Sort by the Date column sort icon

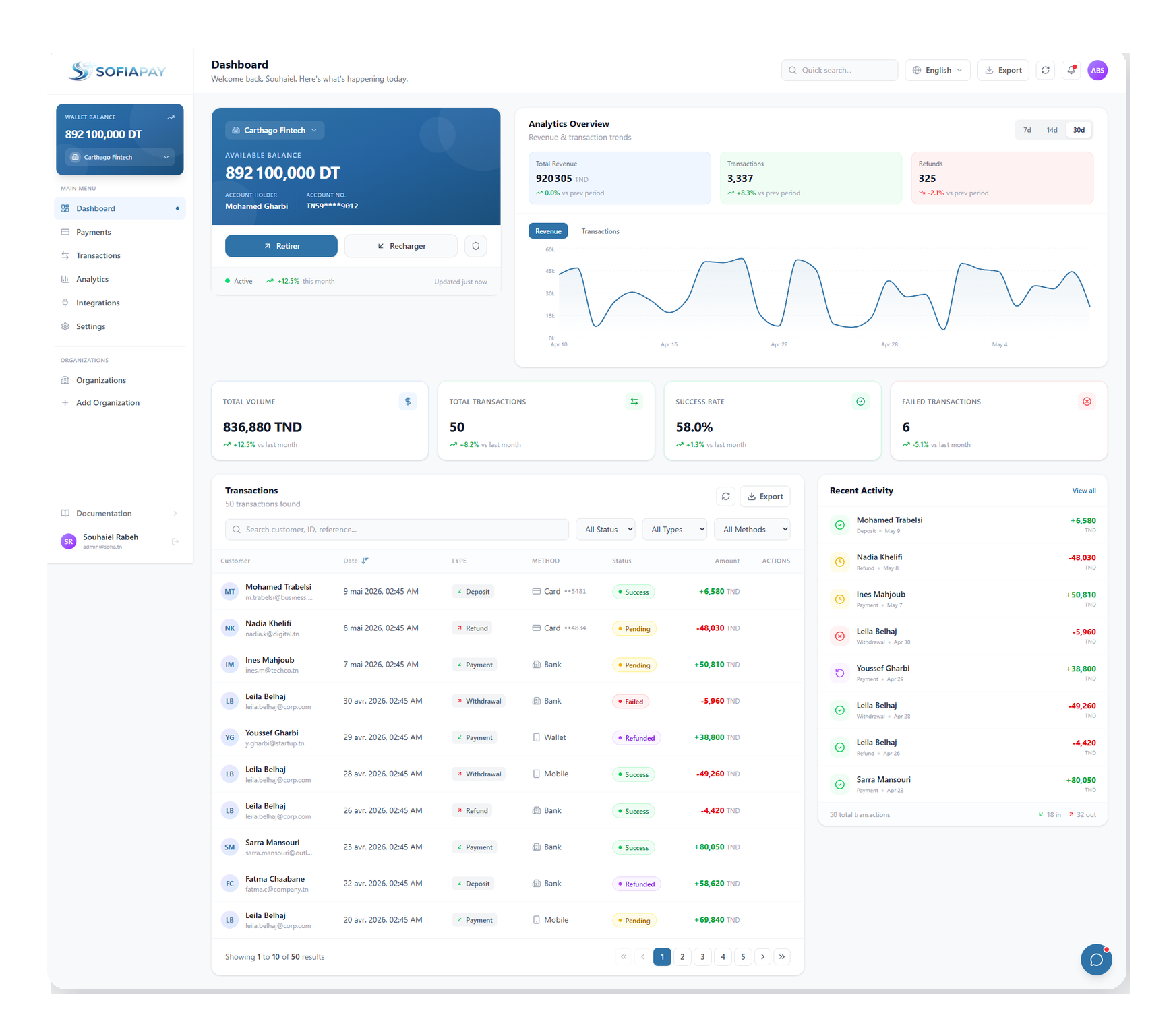coord(365,561)
